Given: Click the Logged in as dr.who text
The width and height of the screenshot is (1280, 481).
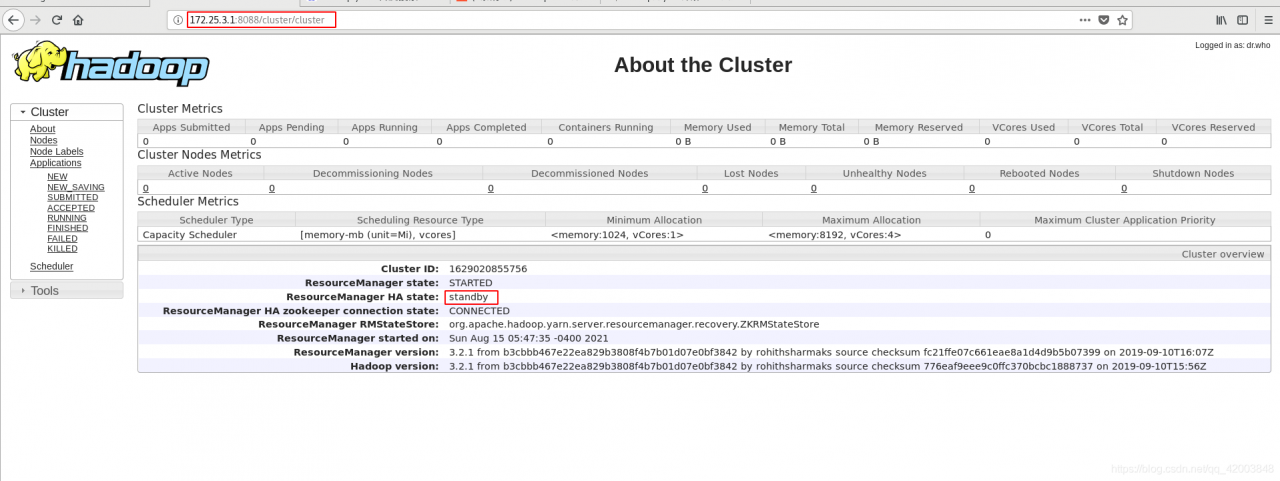Looking at the screenshot, I should [1232, 45].
